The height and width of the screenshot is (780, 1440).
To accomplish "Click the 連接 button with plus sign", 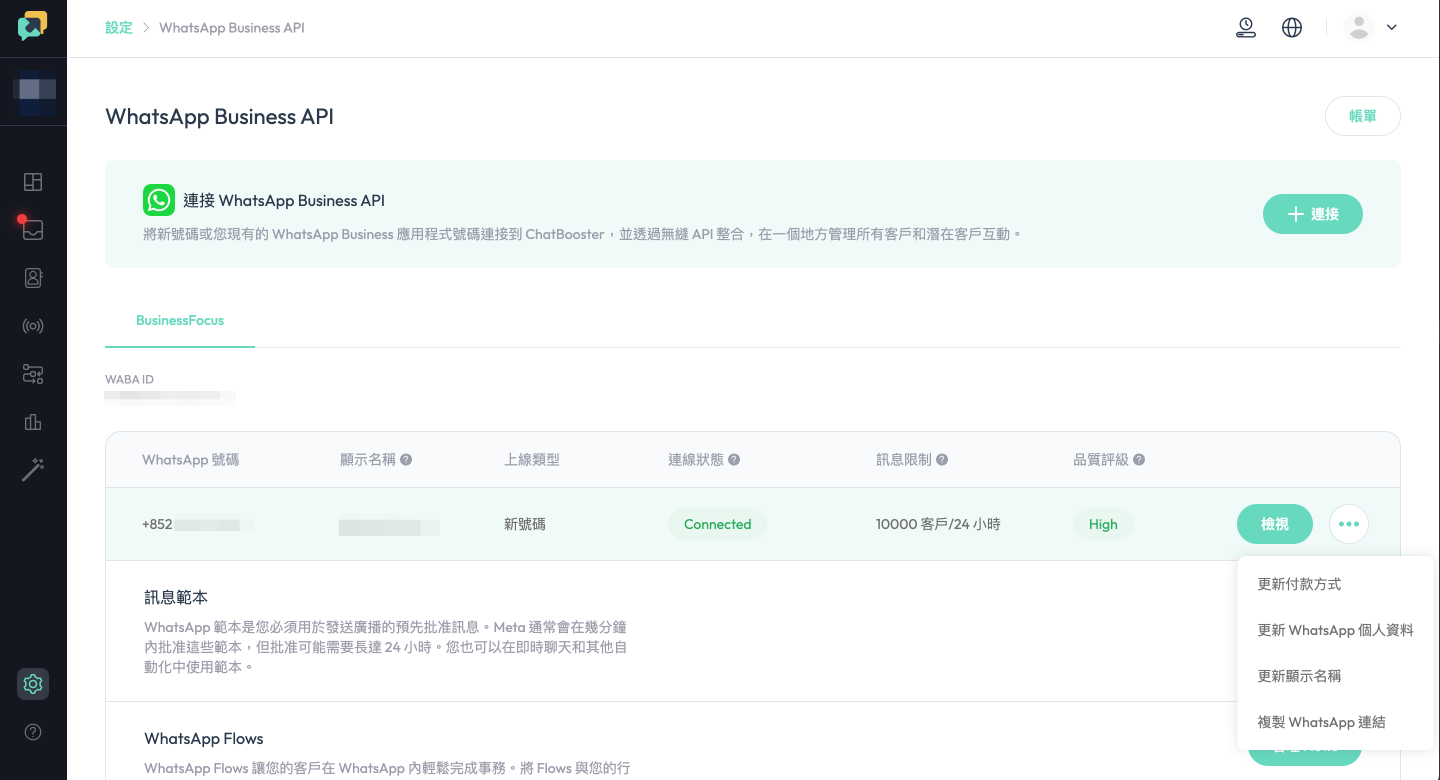I will (x=1313, y=214).
